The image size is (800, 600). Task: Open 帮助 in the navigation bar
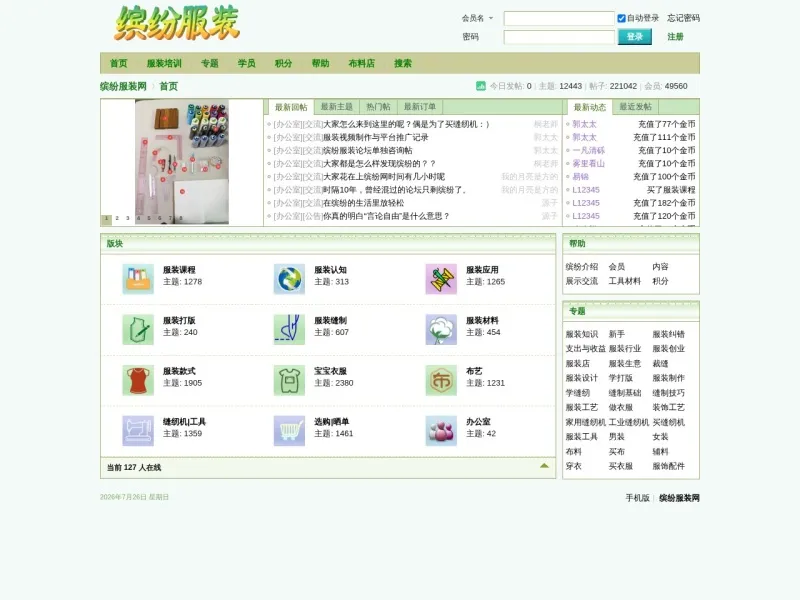[320, 63]
